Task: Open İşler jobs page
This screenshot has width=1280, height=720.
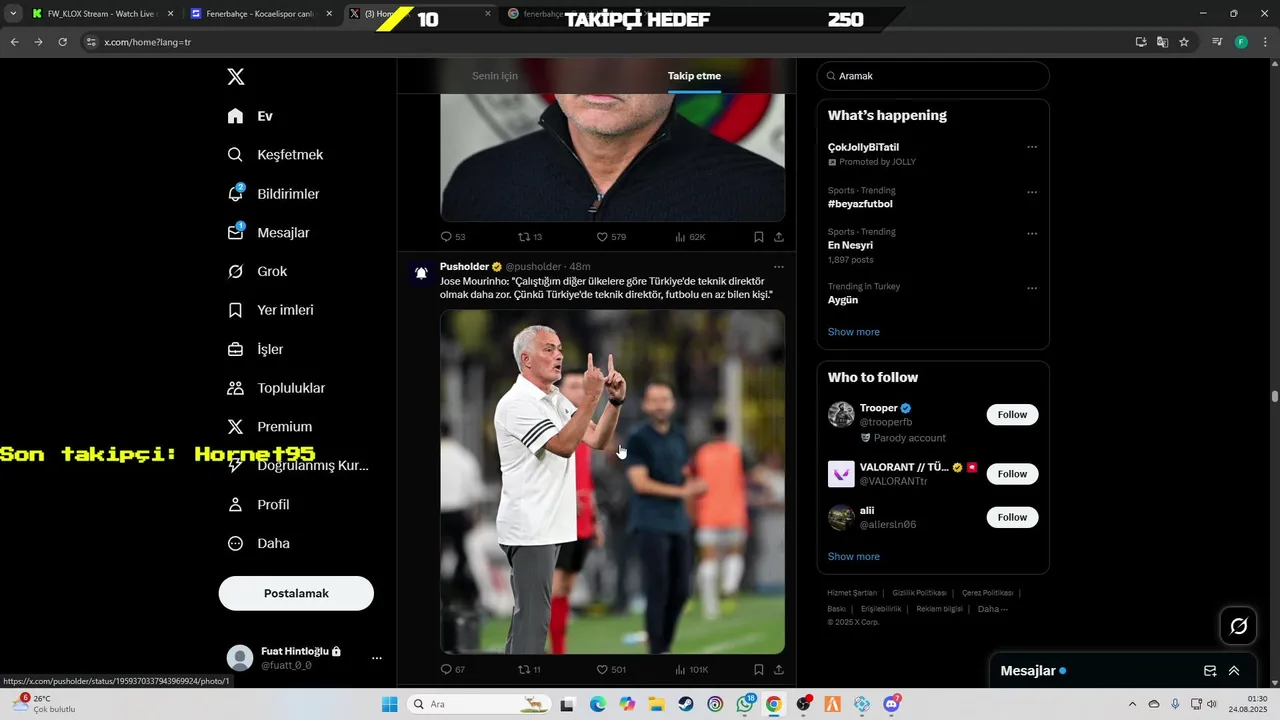Action: (255, 349)
